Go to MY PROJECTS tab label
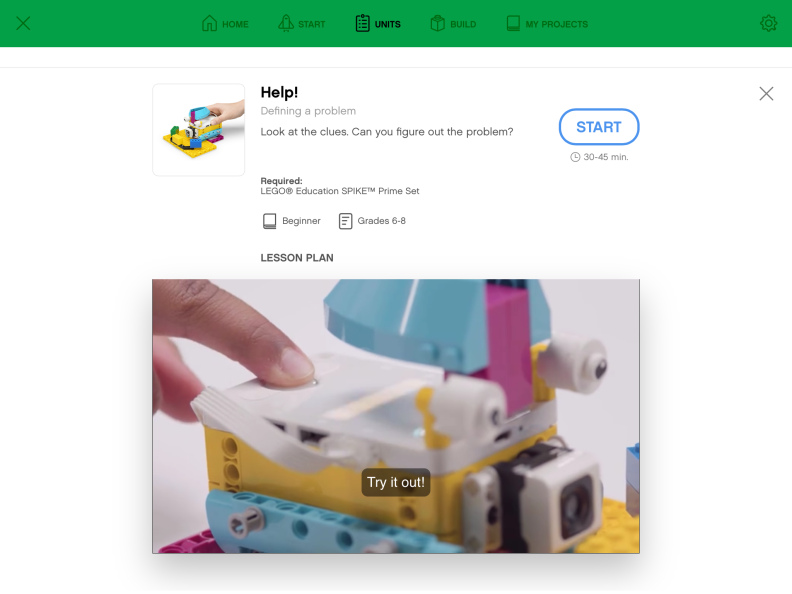This screenshot has height=594, width=792. click(x=557, y=24)
